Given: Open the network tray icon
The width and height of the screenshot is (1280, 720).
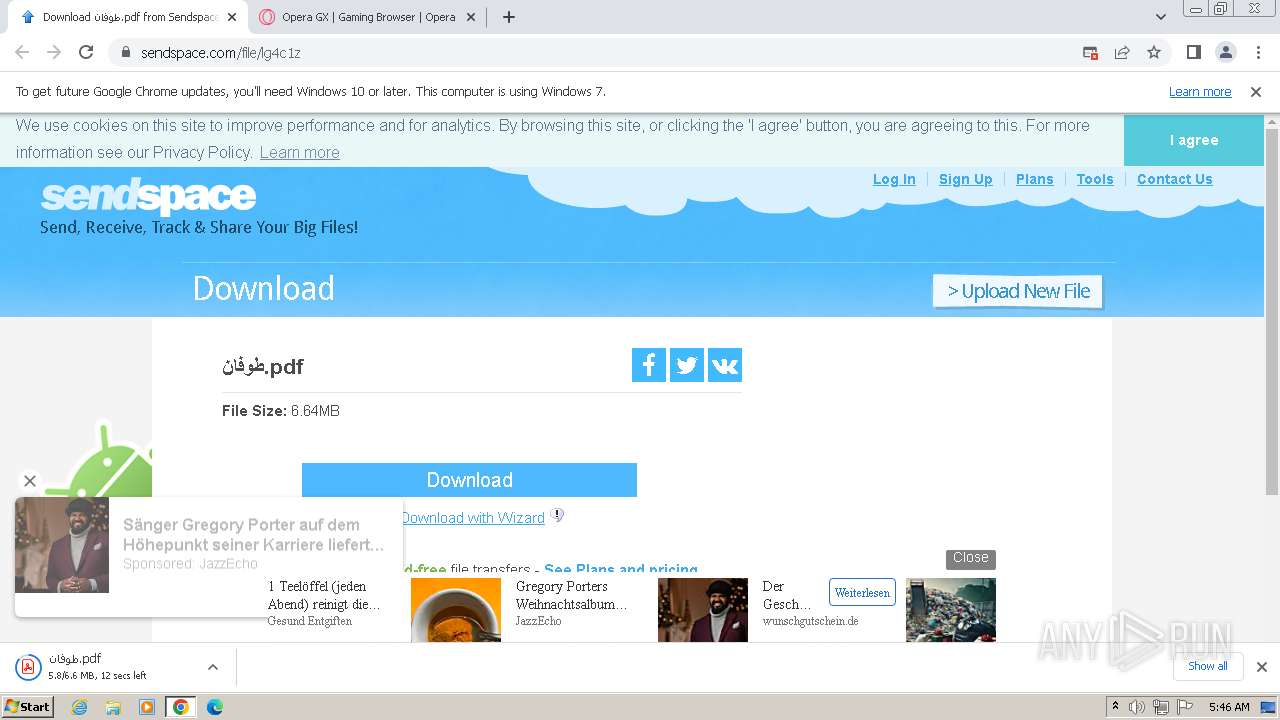Looking at the screenshot, I should [x=1160, y=707].
